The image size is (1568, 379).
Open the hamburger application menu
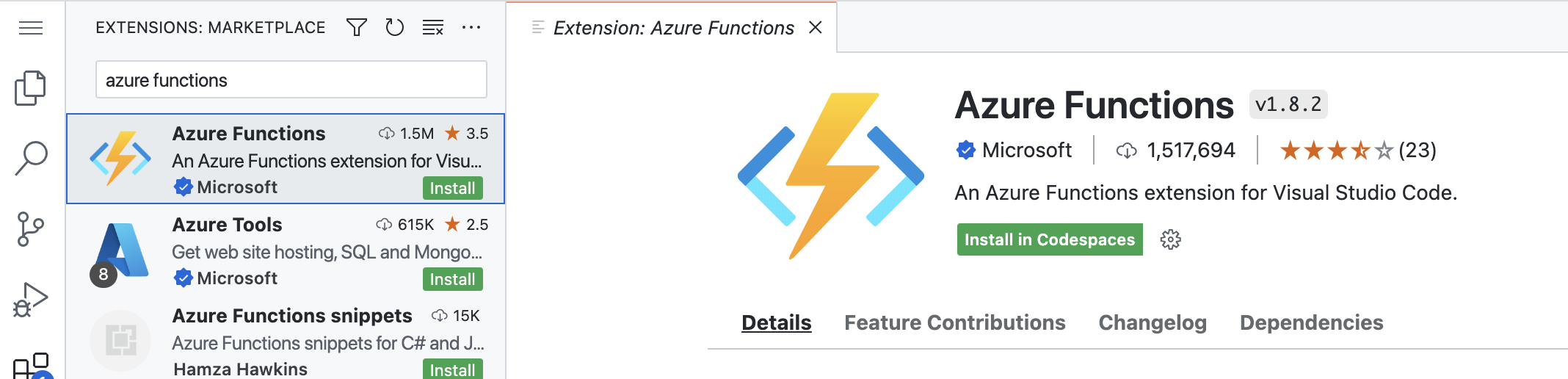(x=31, y=28)
